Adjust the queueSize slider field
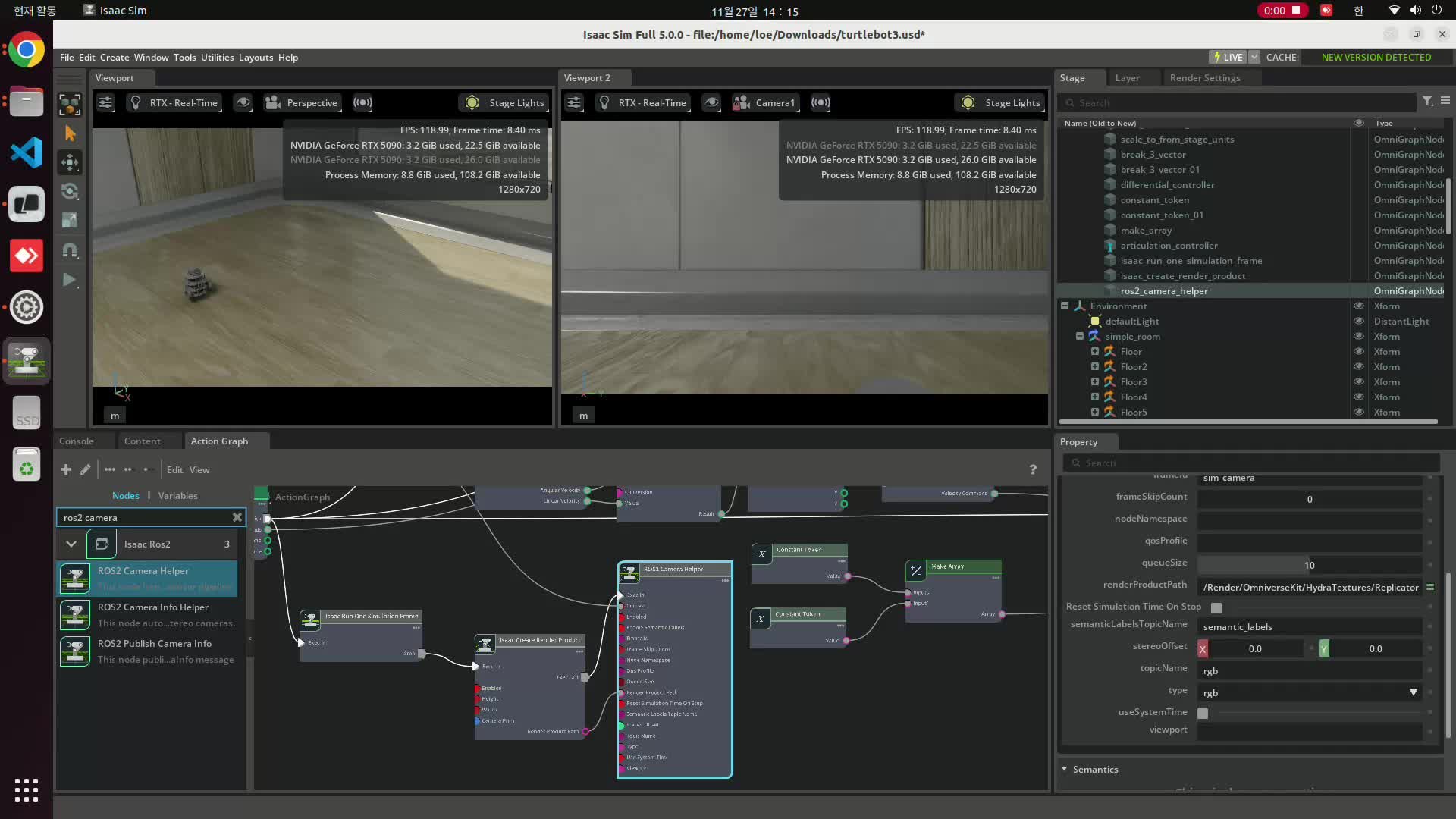 [1310, 565]
